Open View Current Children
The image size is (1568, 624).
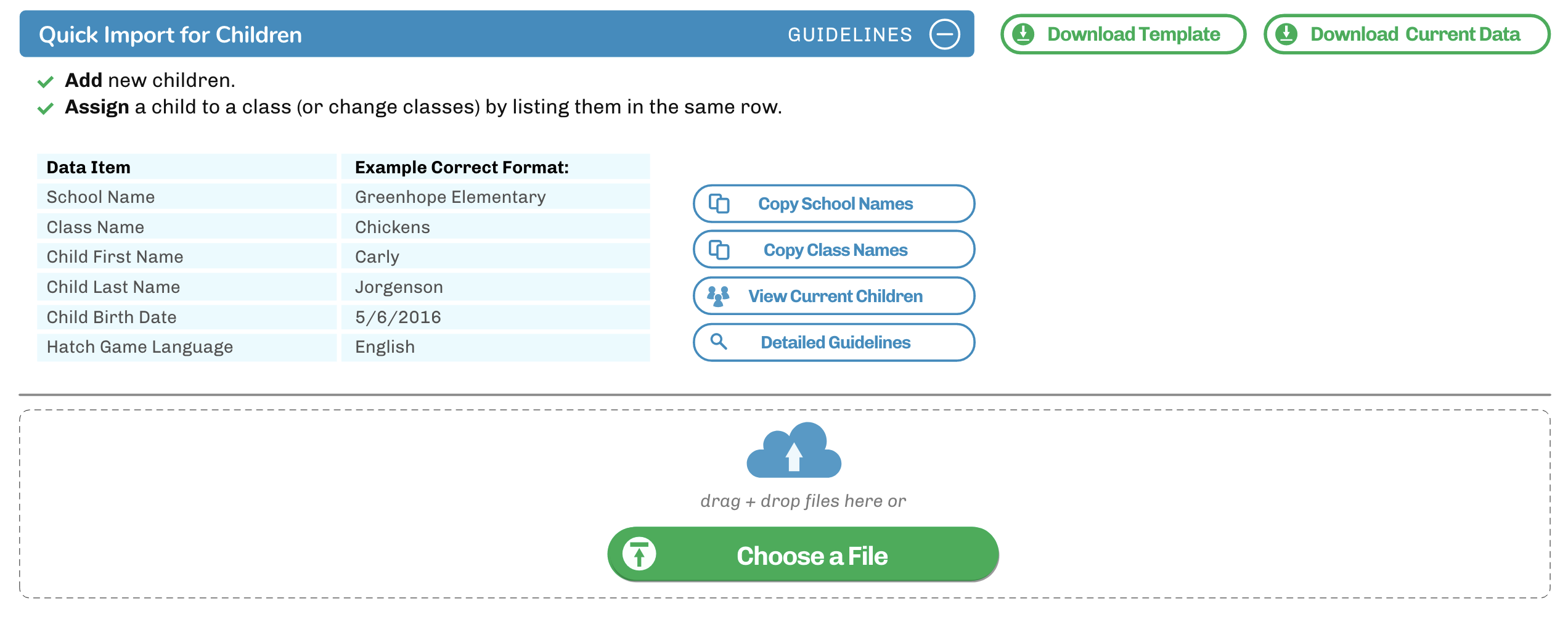pos(835,296)
